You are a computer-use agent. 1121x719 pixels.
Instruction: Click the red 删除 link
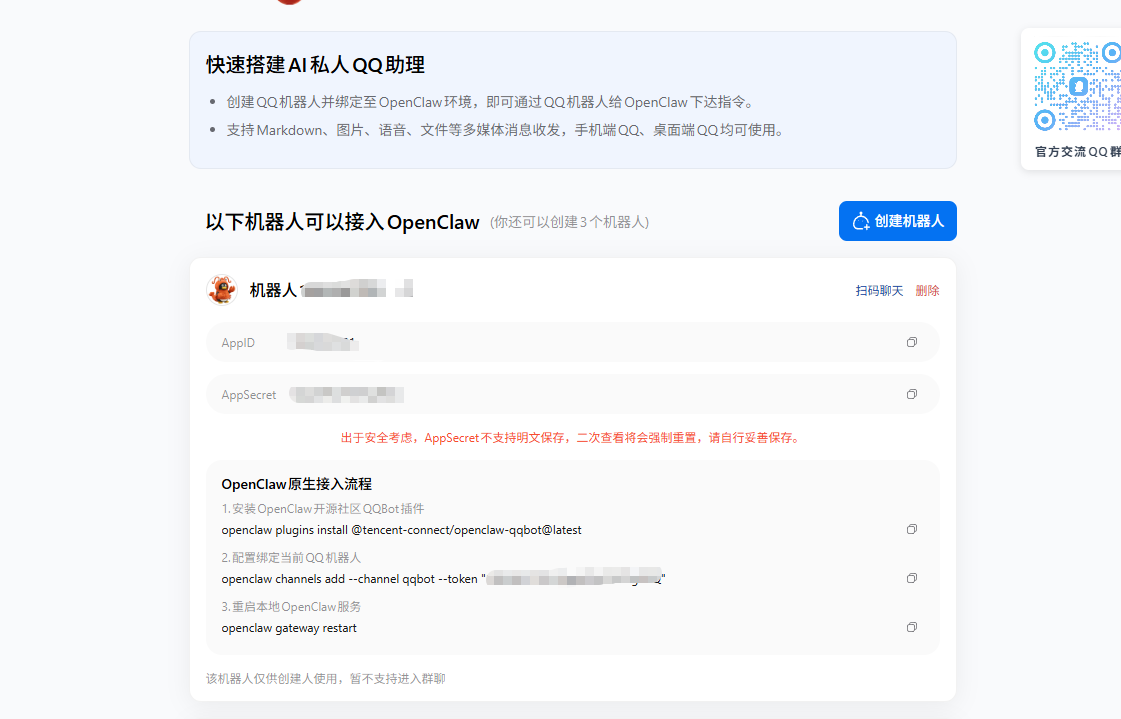pyautogui.click(x=927, y=291)
